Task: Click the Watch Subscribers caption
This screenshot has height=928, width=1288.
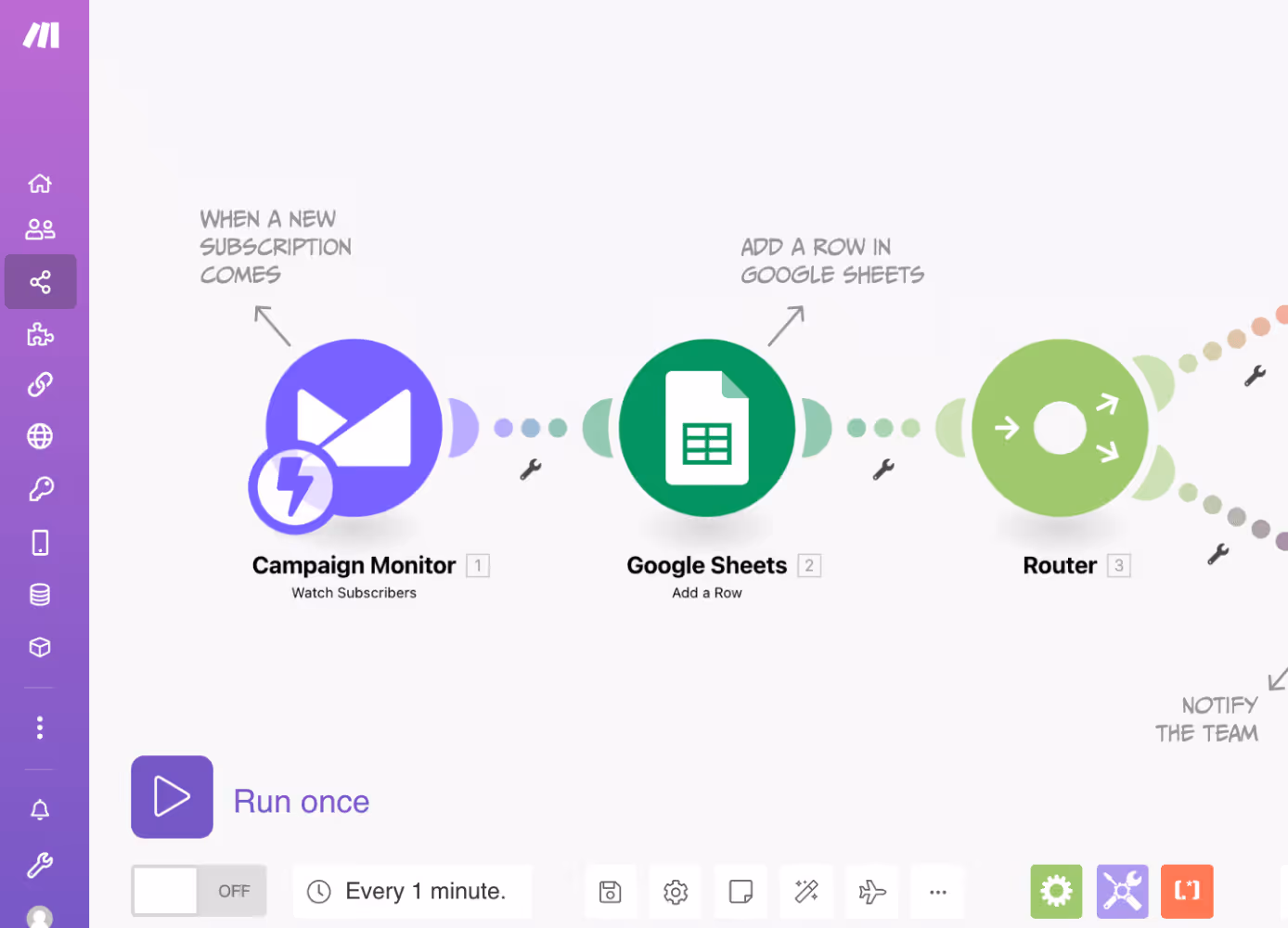Action: pyautogui.click(x=354, y=593)
